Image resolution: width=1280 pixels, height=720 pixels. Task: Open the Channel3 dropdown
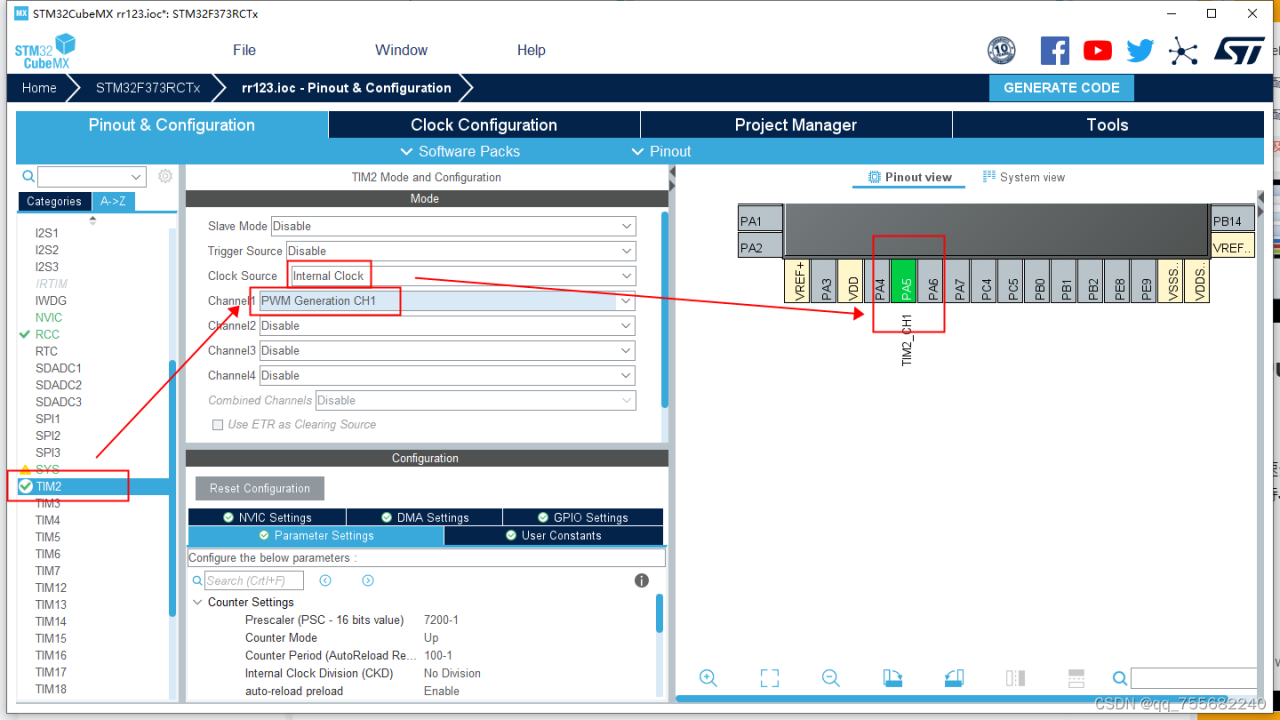[447, 351]
